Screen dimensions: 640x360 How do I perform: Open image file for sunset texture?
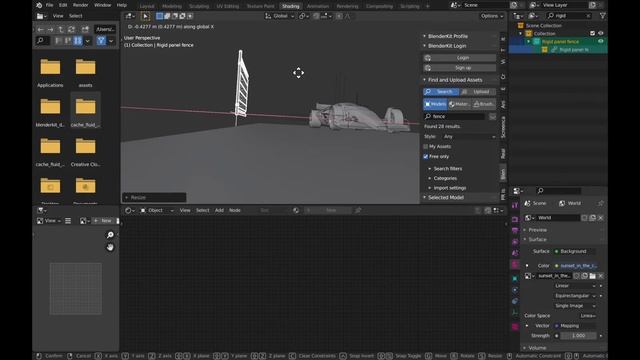click(x=593, y=276)
